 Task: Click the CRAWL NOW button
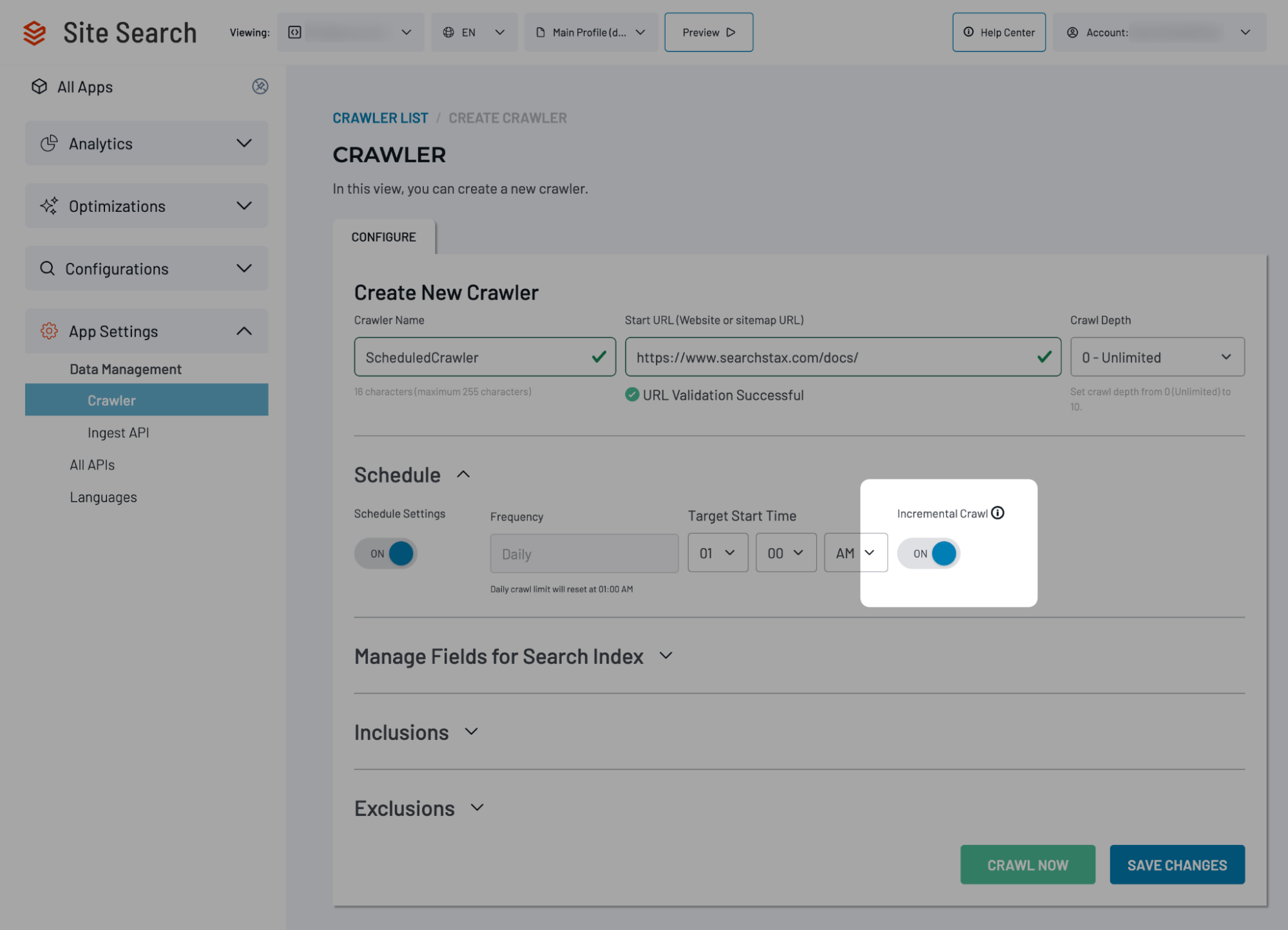pyautogui.click(x=1028, y=865)
